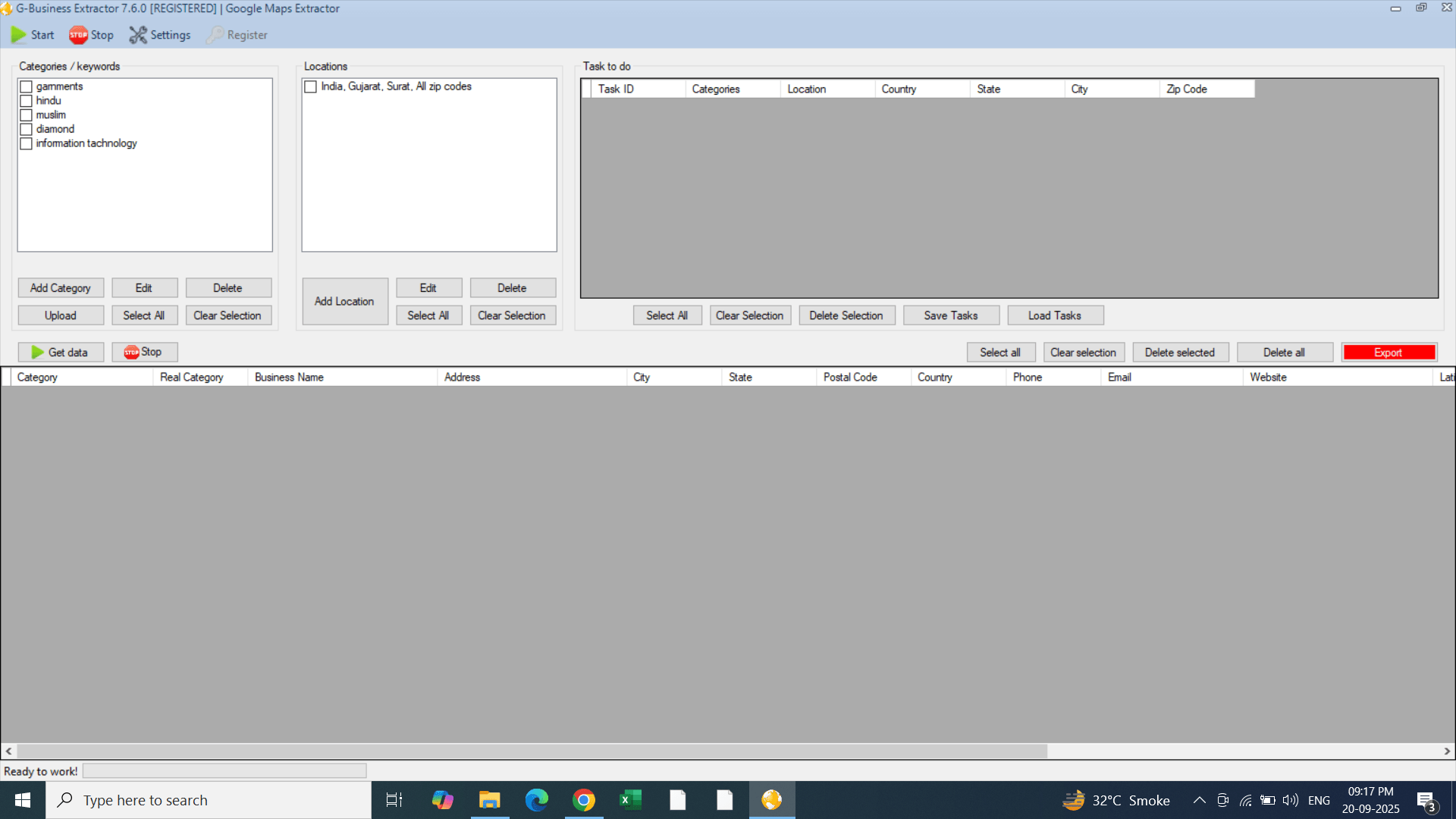The height and width of the screenshot is (819, 1456).
Task: Enable the India, Gujarat, Surat location checkbox
Action: coord(311,86)
